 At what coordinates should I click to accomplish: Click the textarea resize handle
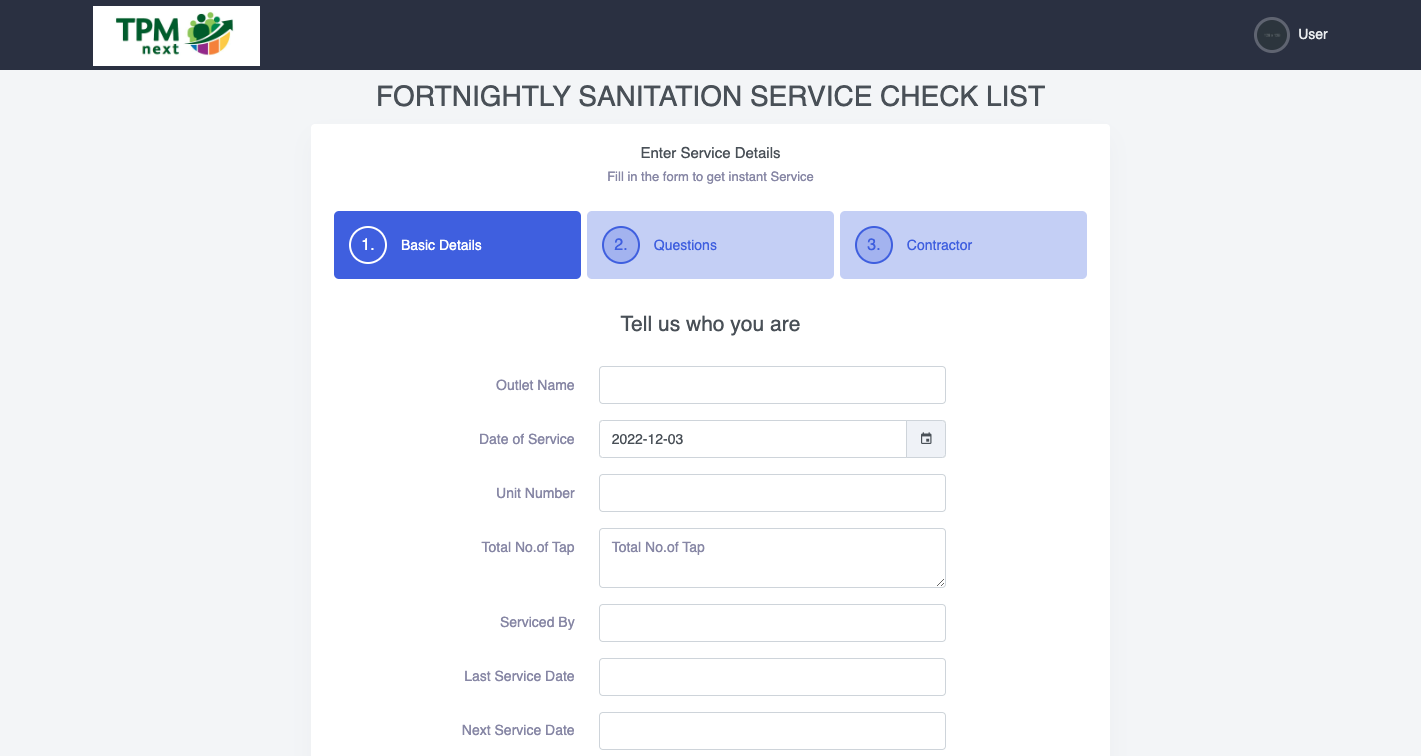click(940, 582)
